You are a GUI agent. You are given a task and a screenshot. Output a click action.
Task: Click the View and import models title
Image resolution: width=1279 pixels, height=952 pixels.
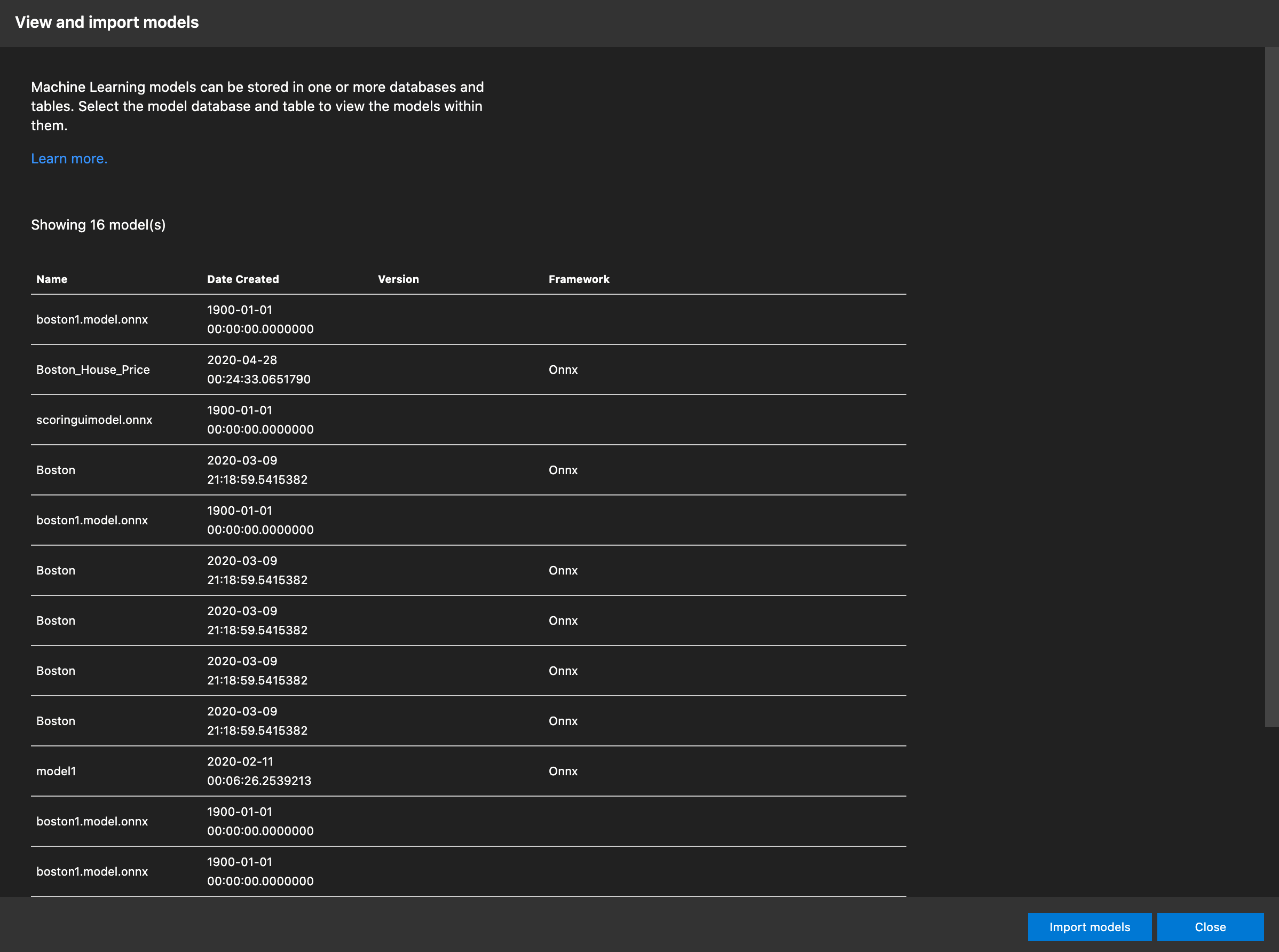tap(107, 22)
